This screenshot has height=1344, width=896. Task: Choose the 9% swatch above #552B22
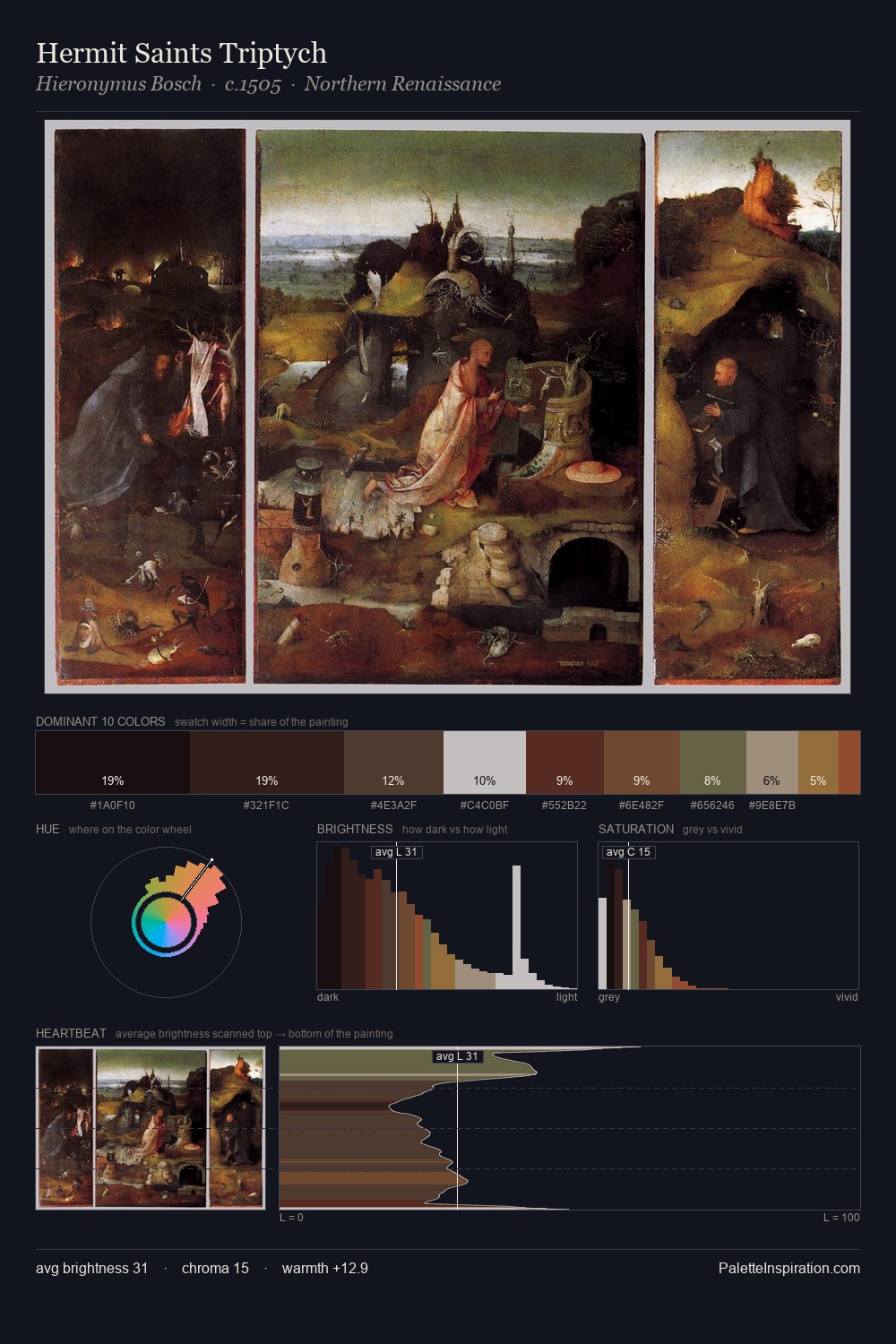point(564,762)
